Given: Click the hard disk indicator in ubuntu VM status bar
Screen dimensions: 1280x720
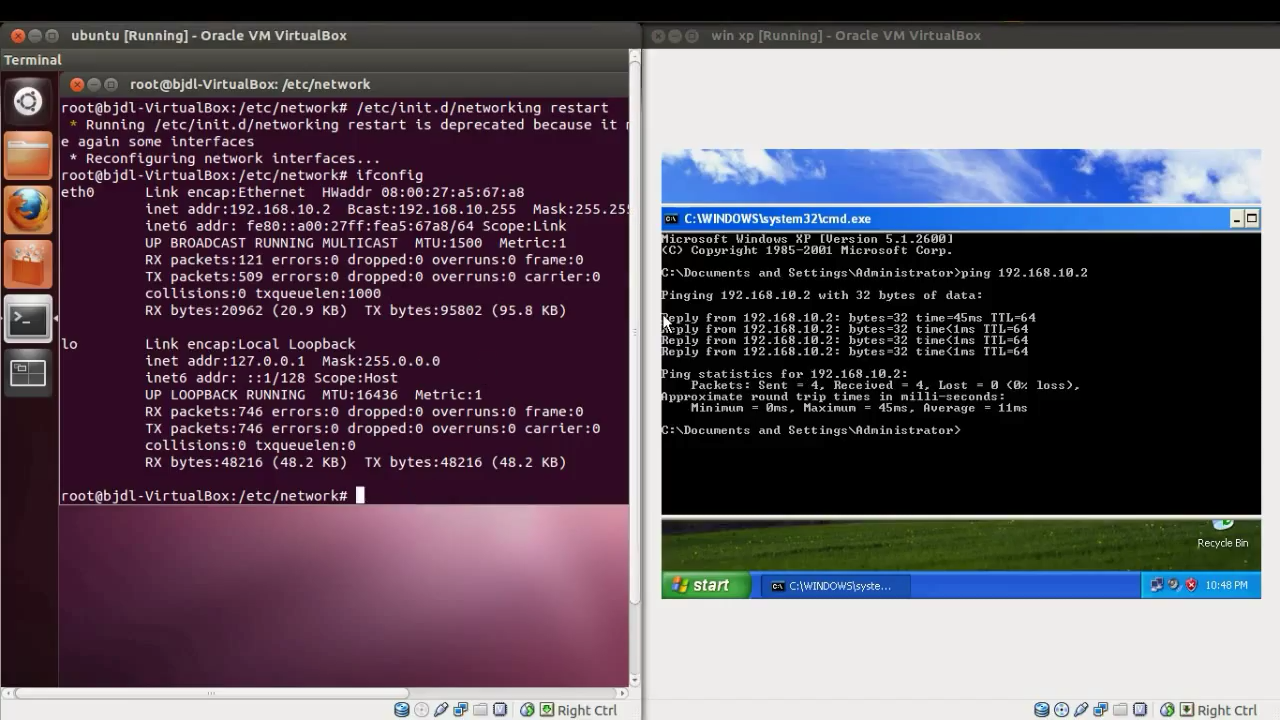Looking at the screenshot, I should click(401, 710).
